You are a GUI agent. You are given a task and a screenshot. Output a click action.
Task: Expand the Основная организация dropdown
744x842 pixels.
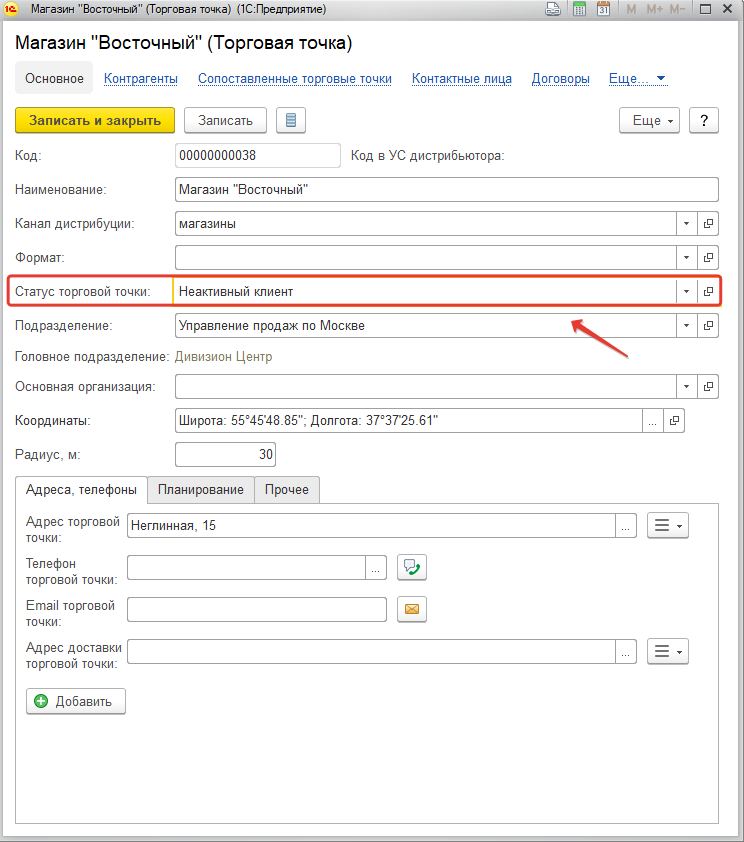[x=687, y=387]
